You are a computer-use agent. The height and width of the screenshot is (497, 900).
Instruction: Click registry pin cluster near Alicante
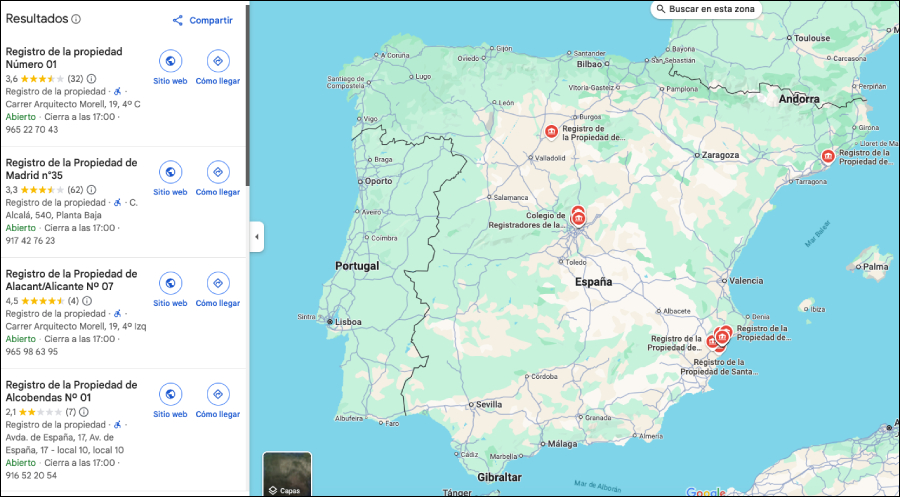pos(721,337)
